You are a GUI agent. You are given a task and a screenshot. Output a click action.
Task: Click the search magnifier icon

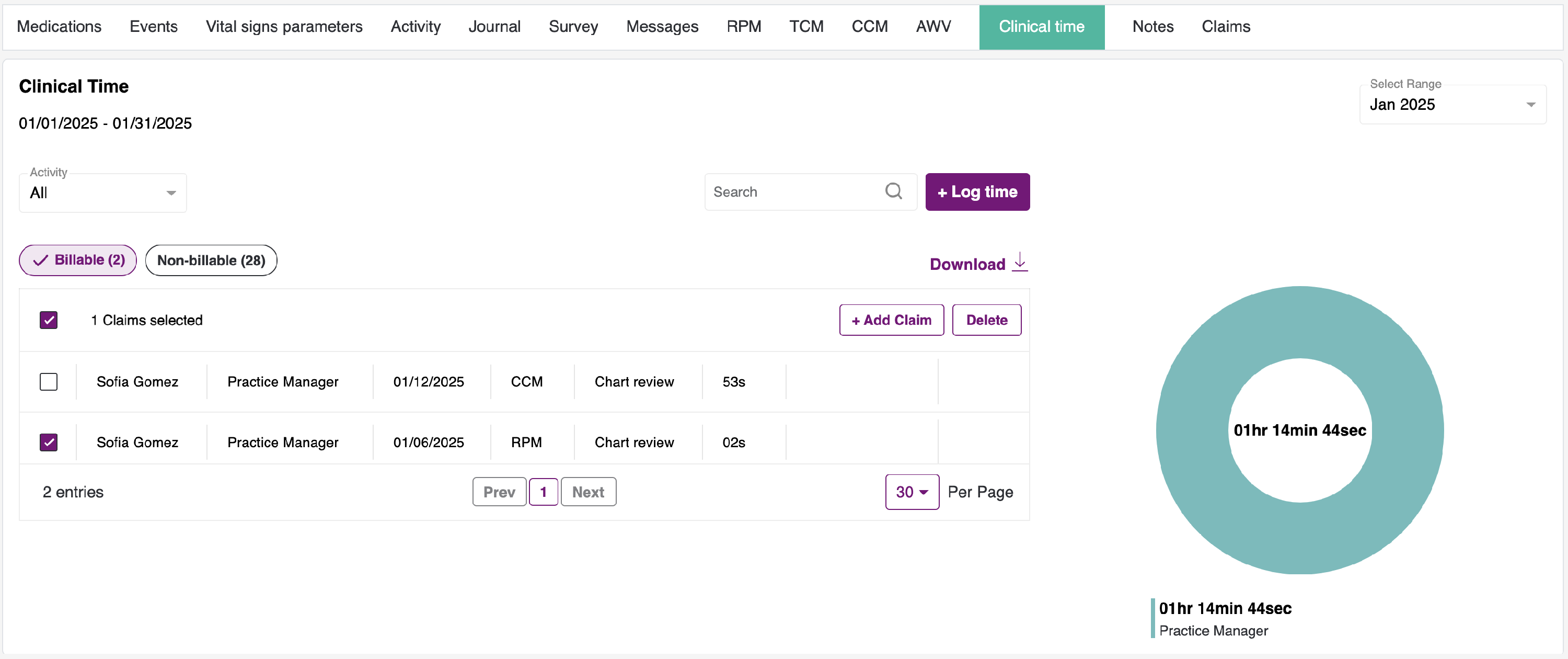893,191
